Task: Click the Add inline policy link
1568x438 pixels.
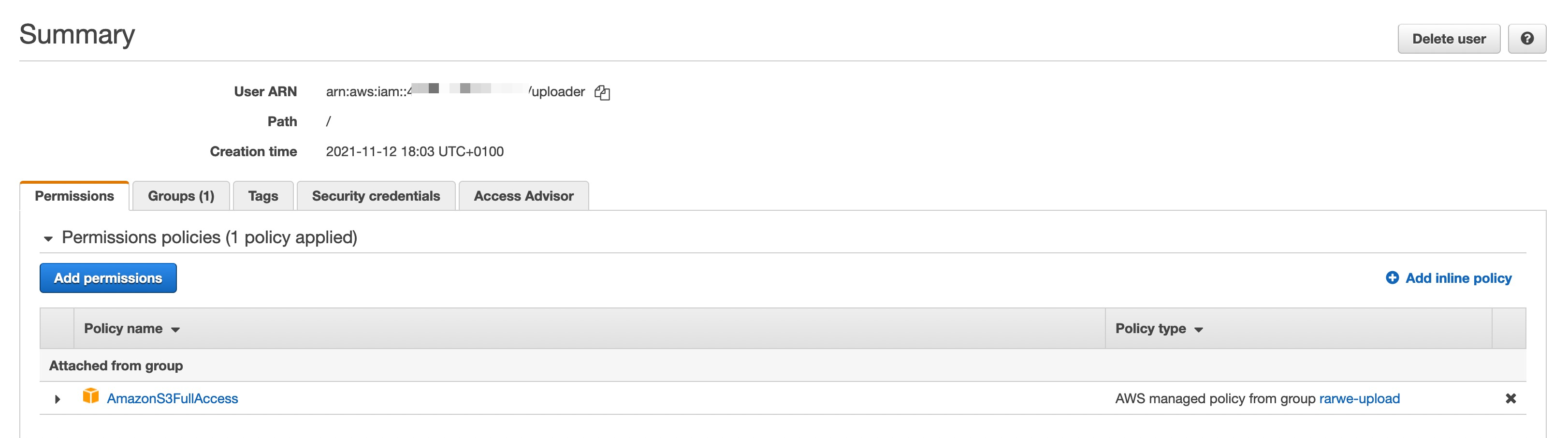Action: [x=1458, y=278]
